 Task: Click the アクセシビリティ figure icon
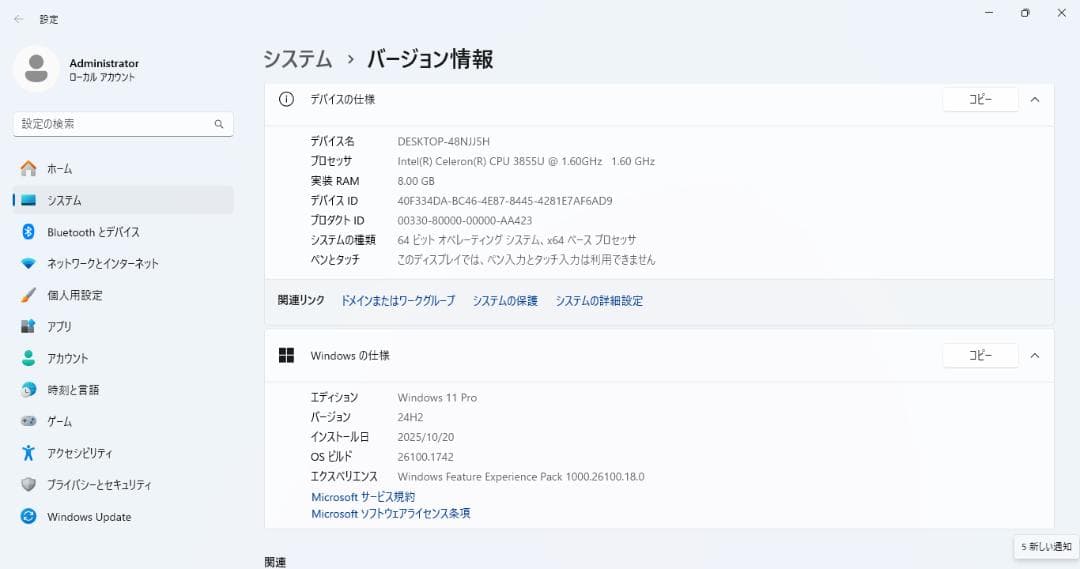28,453
